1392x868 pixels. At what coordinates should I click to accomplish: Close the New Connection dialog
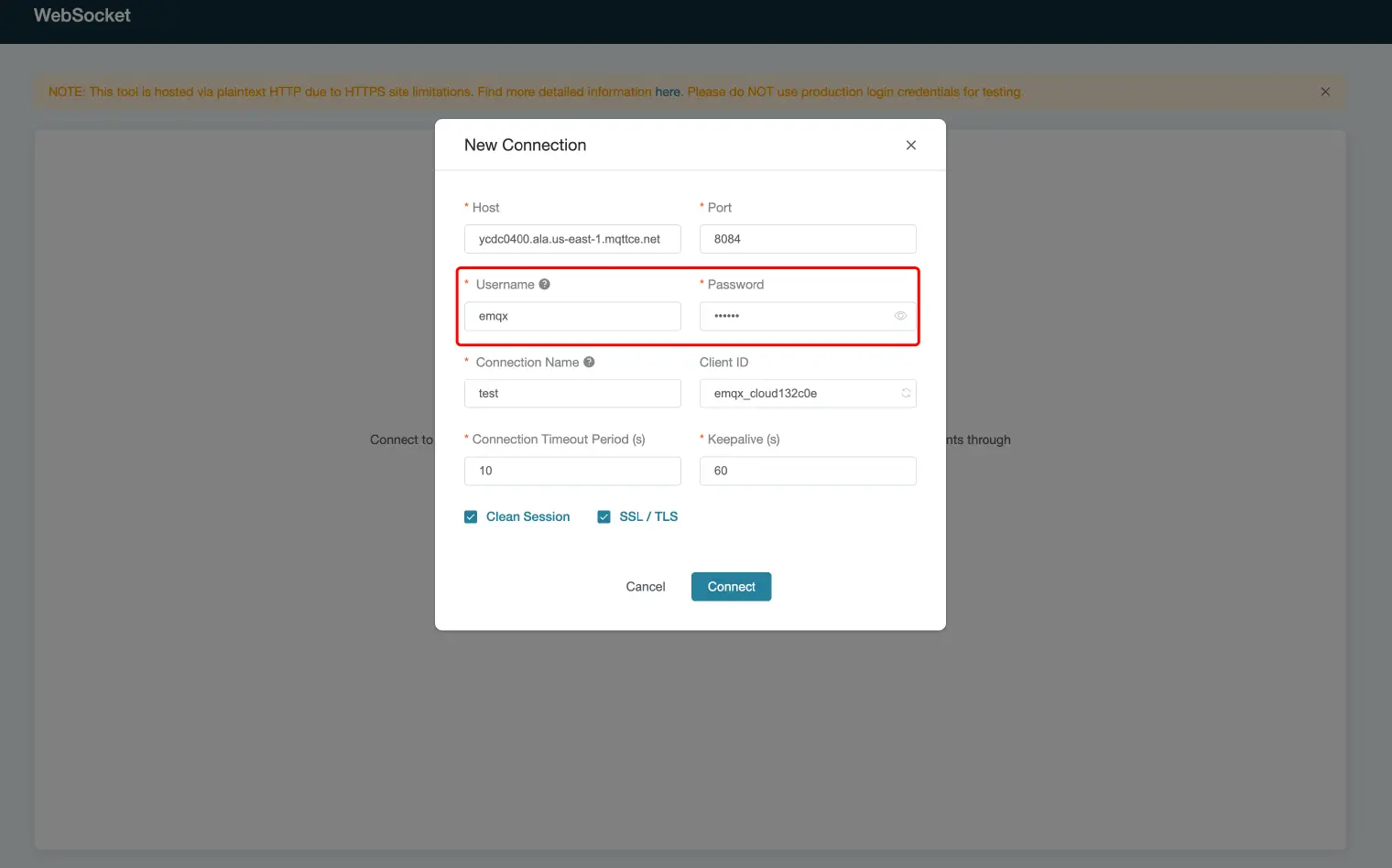coord(910,145)
